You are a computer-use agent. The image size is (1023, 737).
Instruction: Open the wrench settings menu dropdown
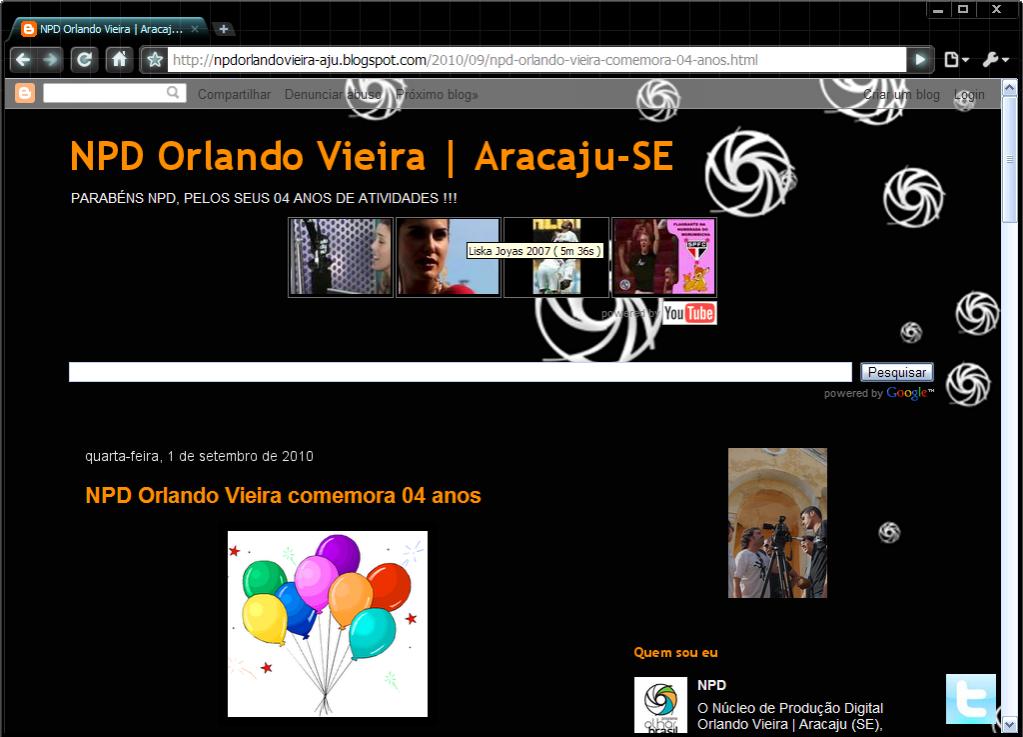995,60
